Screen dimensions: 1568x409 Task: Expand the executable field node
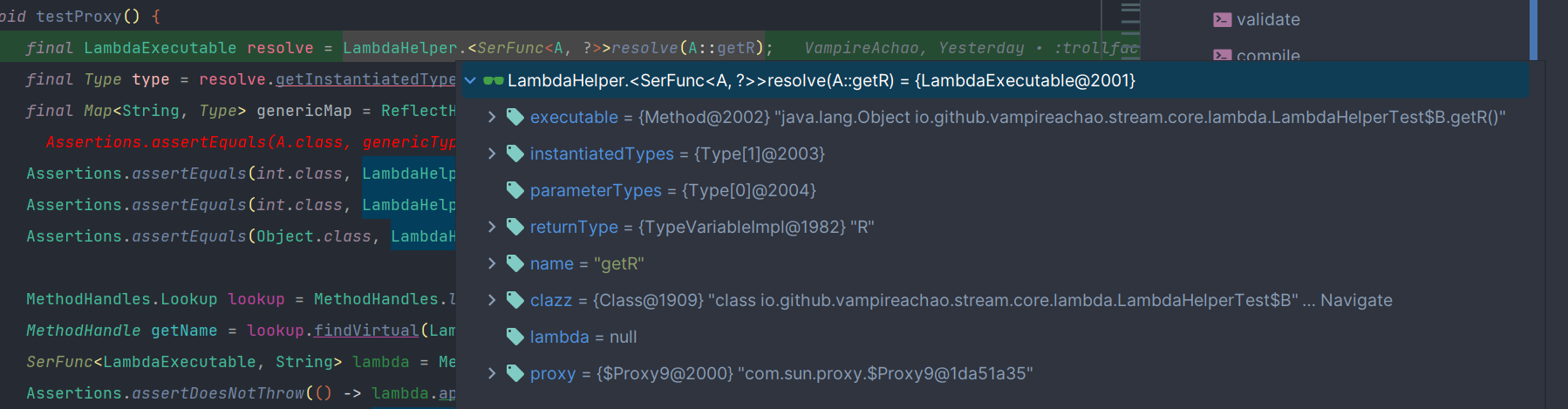click(x=492, y=117)
